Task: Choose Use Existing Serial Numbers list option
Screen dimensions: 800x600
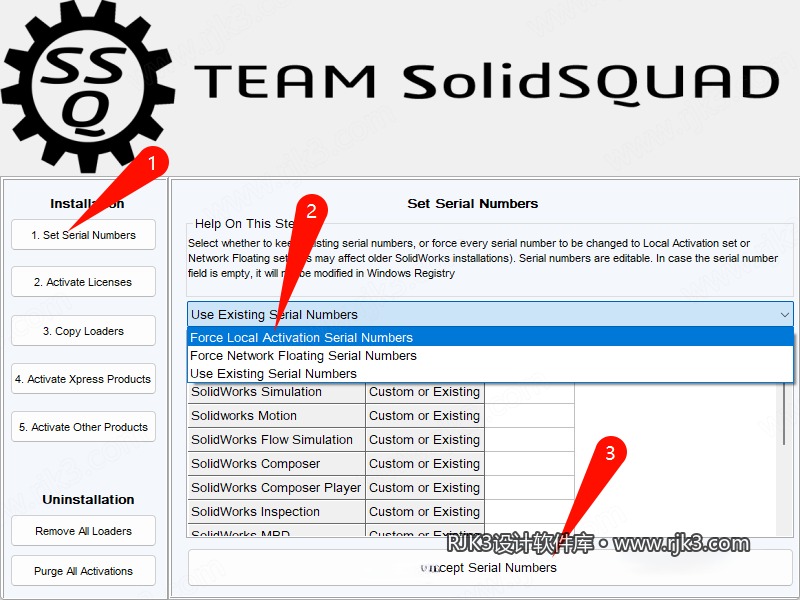Action: tap(490, 373)
